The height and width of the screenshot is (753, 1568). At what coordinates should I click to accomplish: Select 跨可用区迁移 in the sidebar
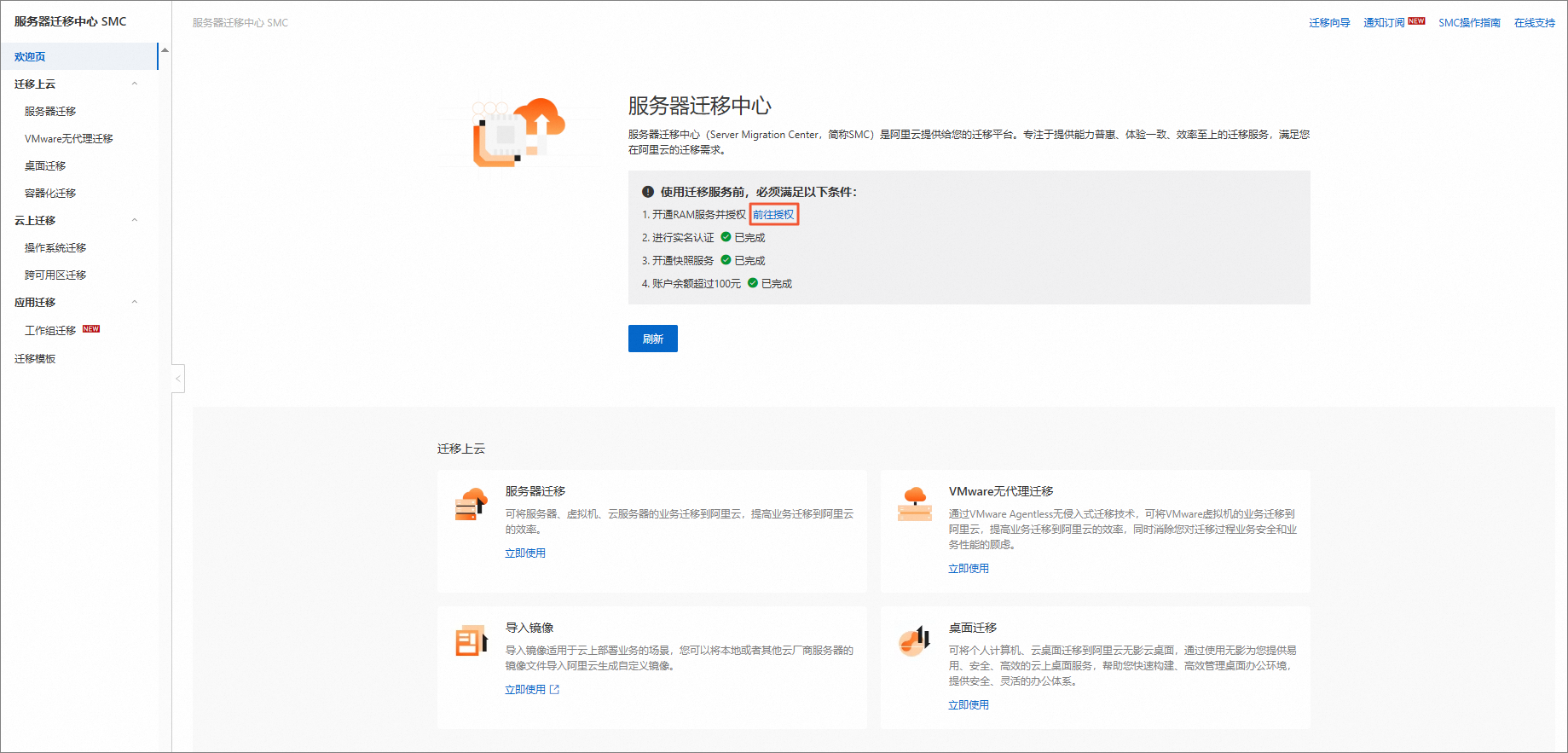point(55,275)
